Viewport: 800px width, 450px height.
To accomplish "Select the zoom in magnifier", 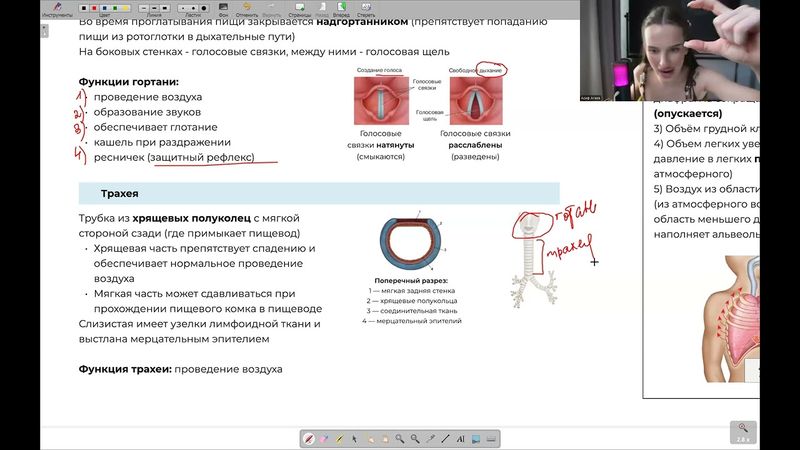I will click(x=400, y=439).
